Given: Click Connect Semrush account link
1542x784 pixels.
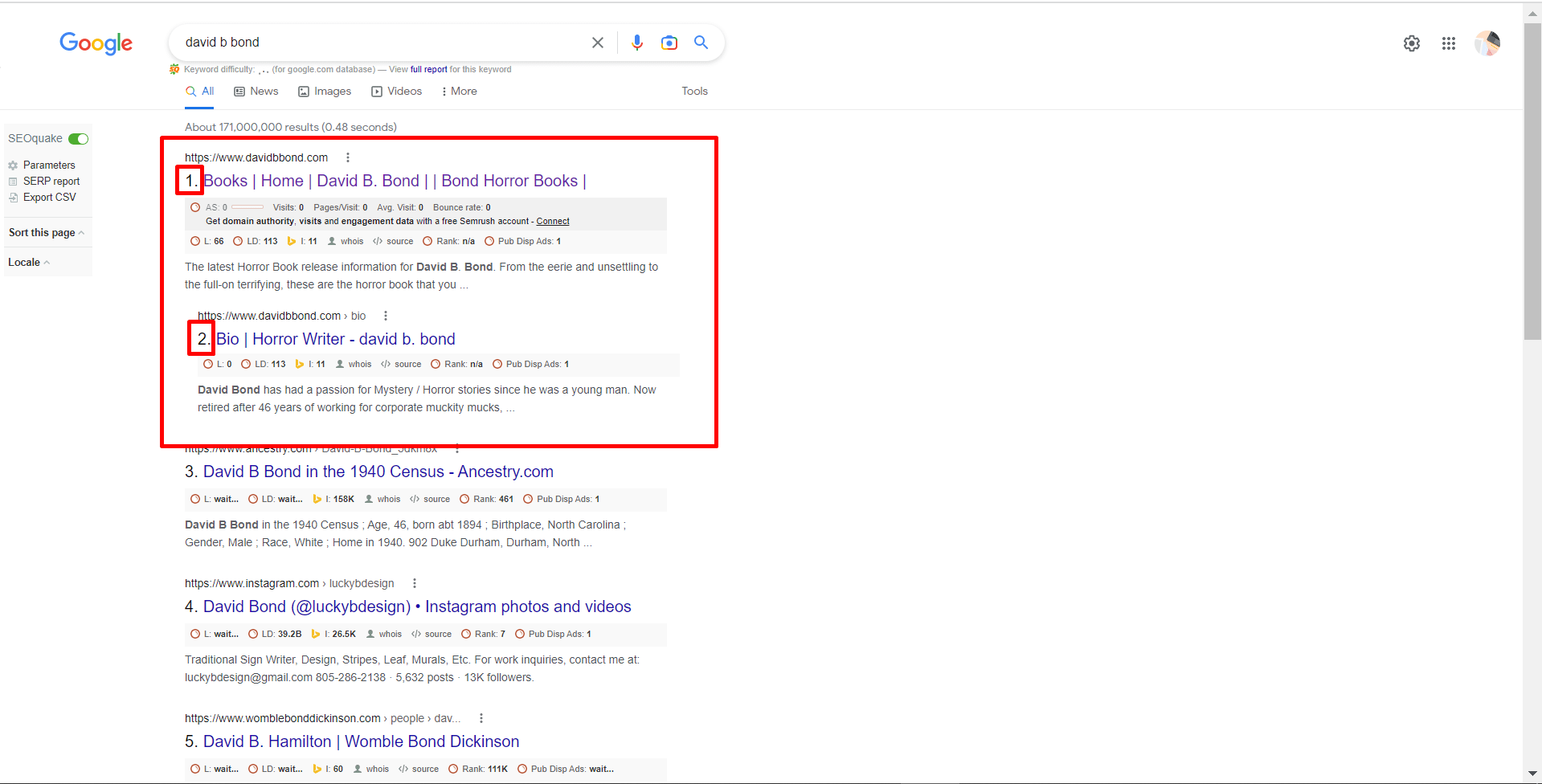Looking at the screenshot, I should pyautogui.click(x=553, y=222).
